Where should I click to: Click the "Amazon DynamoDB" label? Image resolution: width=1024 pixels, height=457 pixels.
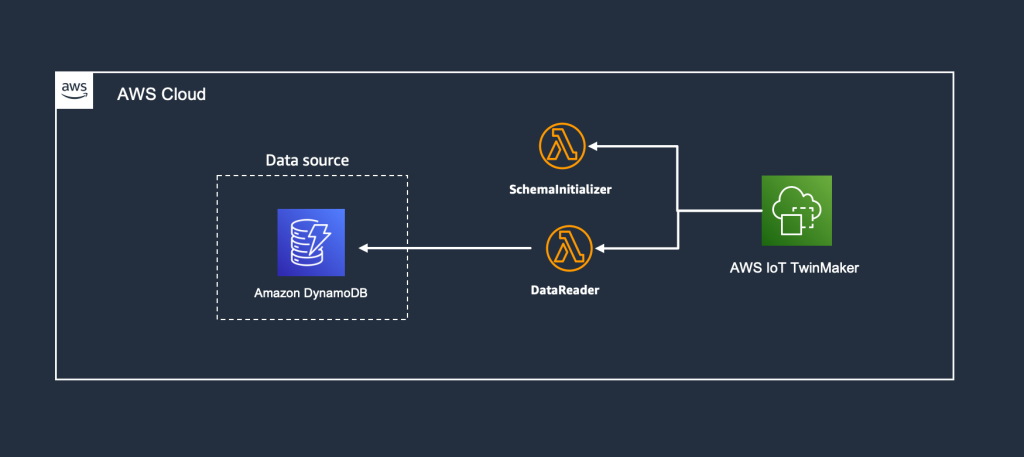pos(311,293)
